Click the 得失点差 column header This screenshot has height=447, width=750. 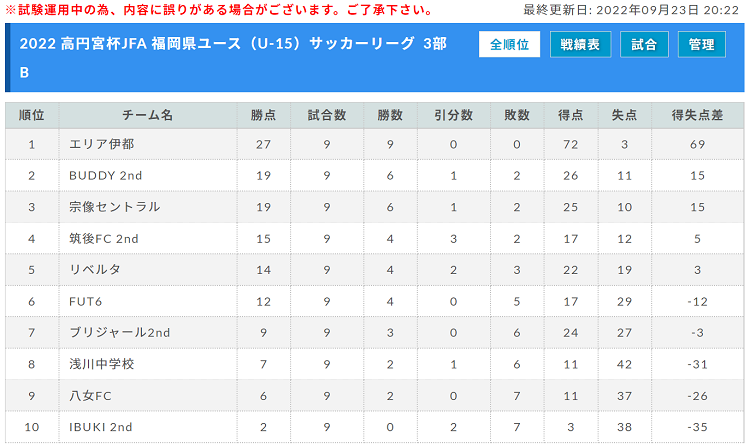(697, 115)
